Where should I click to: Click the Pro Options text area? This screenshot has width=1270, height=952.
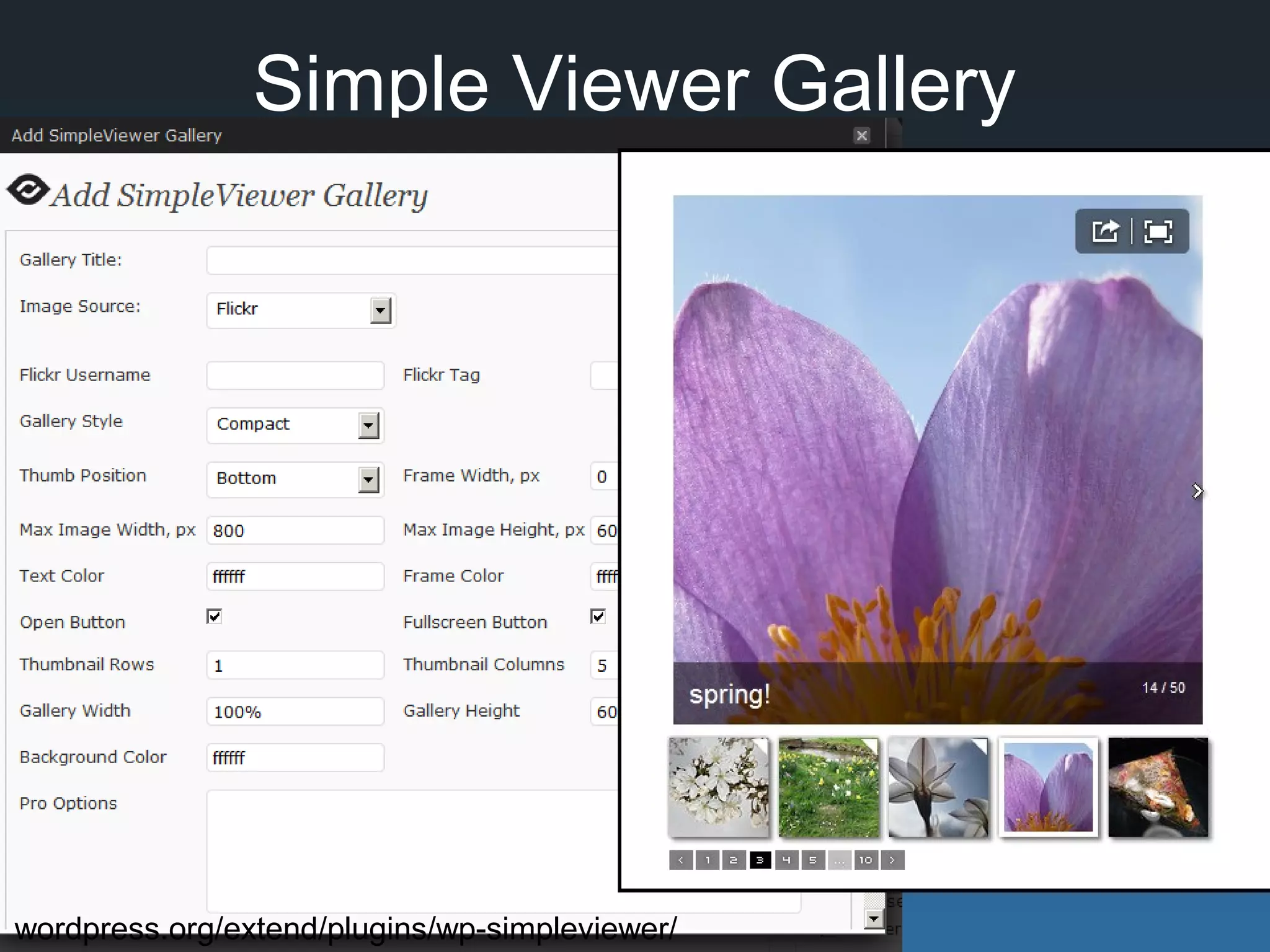coord(412,850)
